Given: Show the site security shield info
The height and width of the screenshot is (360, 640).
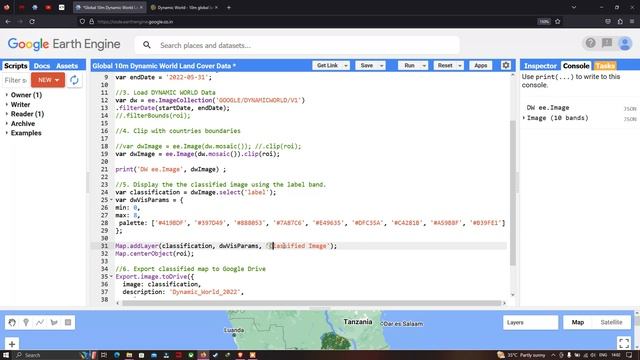Looking at the screenshot, I should [x=82, y=21].
